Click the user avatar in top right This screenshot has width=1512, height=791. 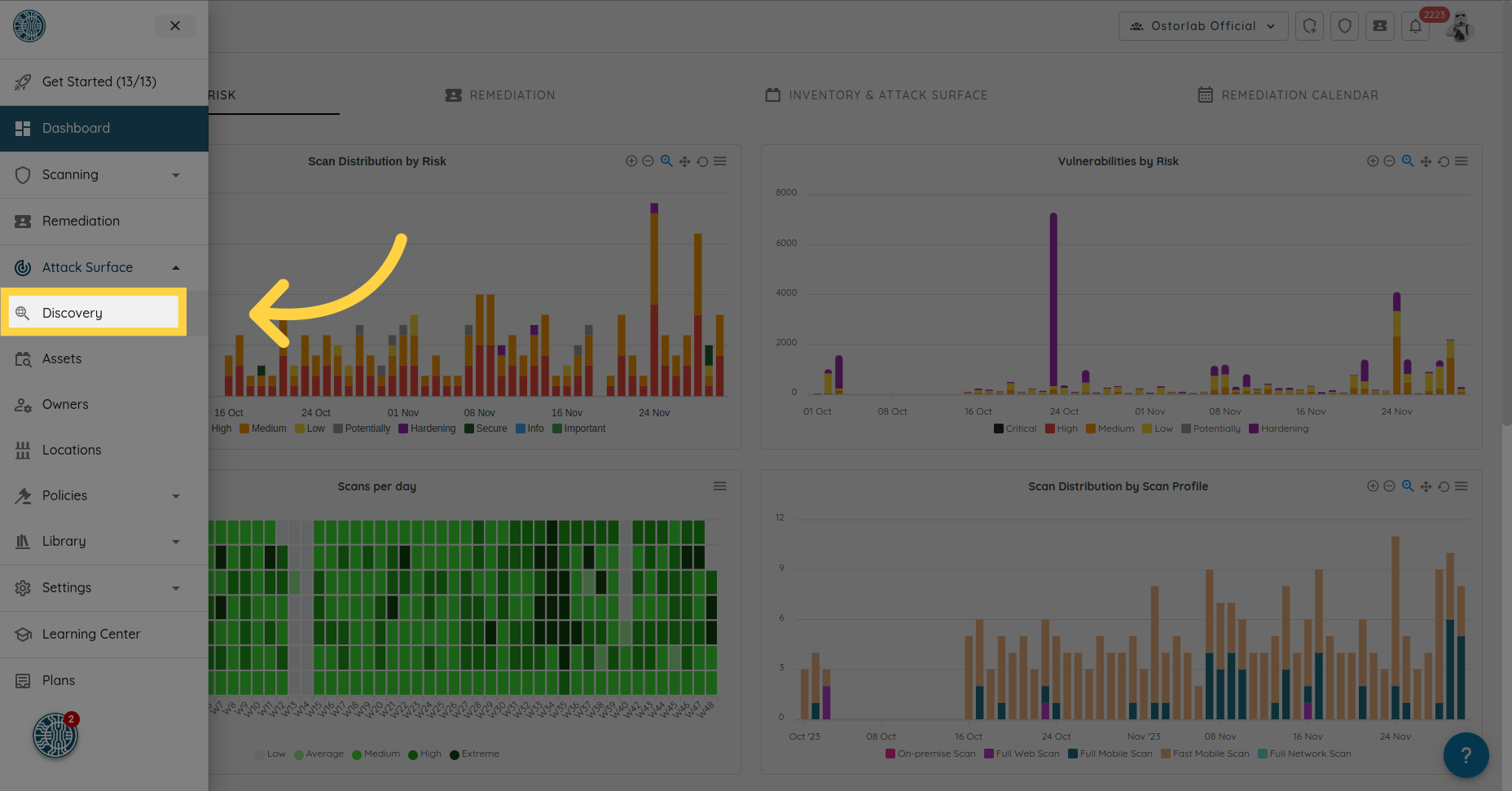pyautogui.click(x=1460, y=28)
